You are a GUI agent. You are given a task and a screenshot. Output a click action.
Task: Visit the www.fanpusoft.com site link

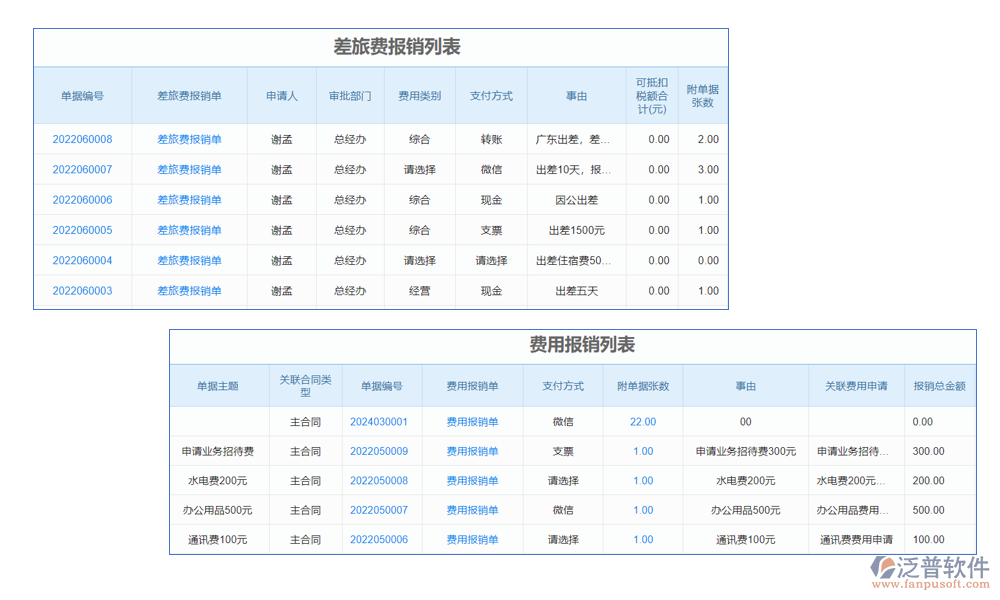(931, 585)
